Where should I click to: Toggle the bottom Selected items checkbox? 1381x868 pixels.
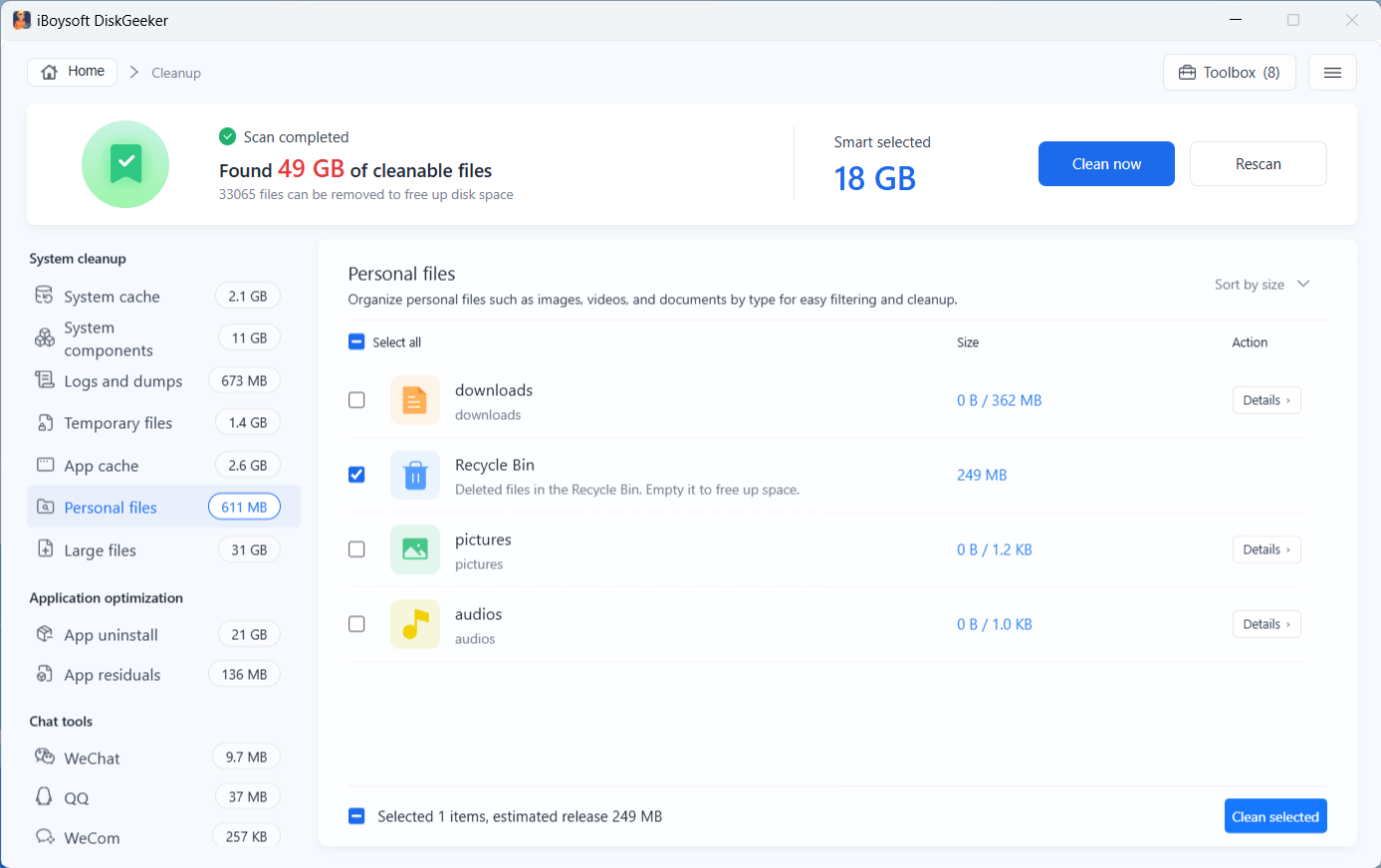click(x=356, y=816)
